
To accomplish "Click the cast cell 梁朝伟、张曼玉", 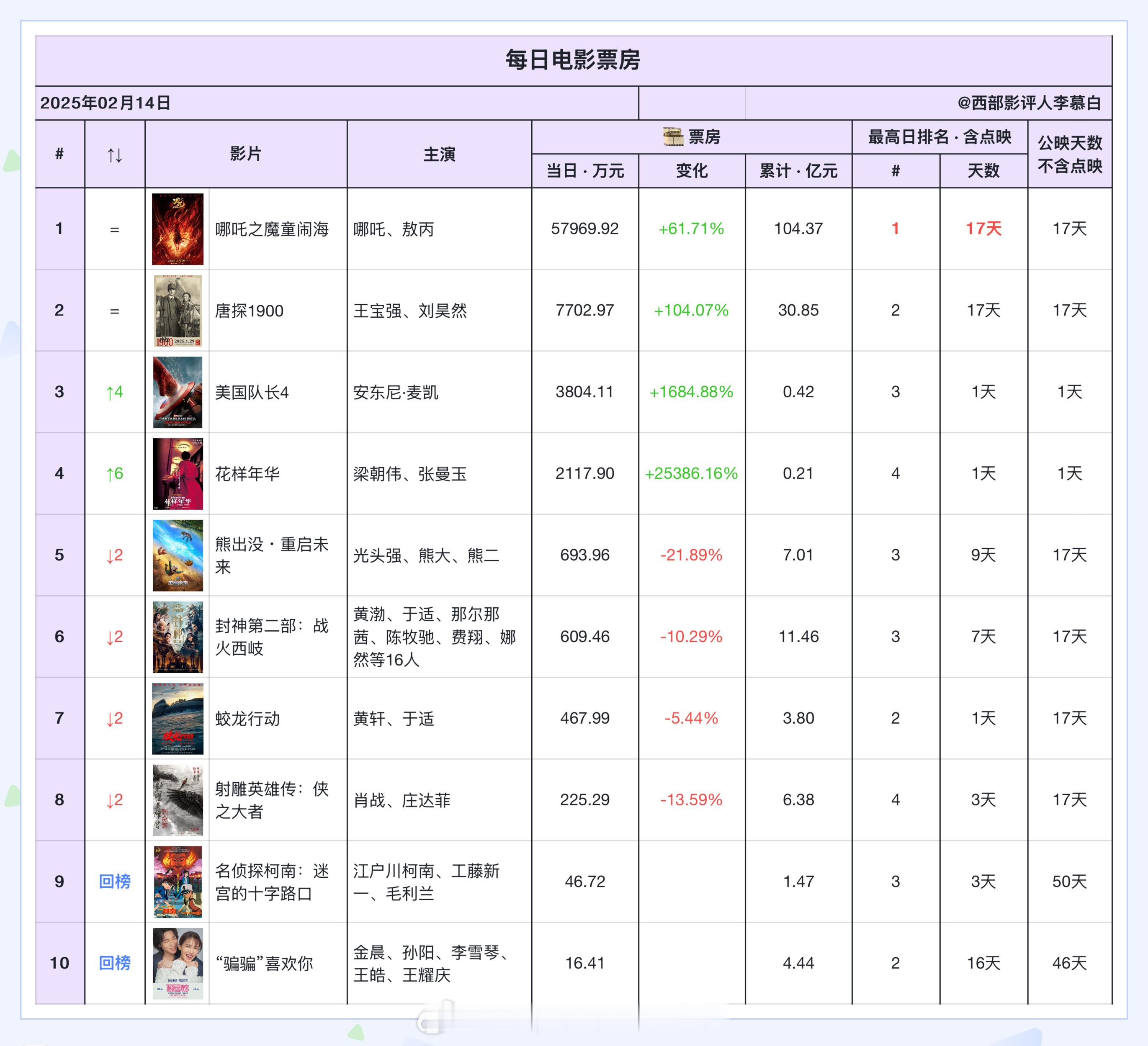I will tap(410, 474).
